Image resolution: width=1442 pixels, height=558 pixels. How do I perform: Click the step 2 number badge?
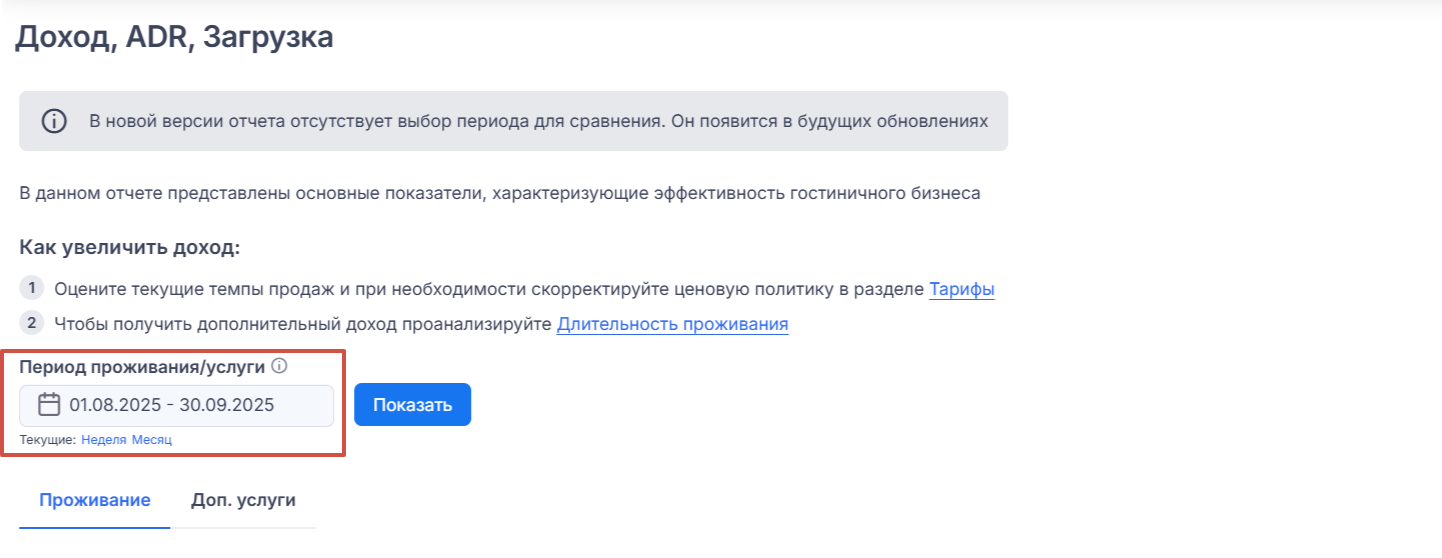32,323
